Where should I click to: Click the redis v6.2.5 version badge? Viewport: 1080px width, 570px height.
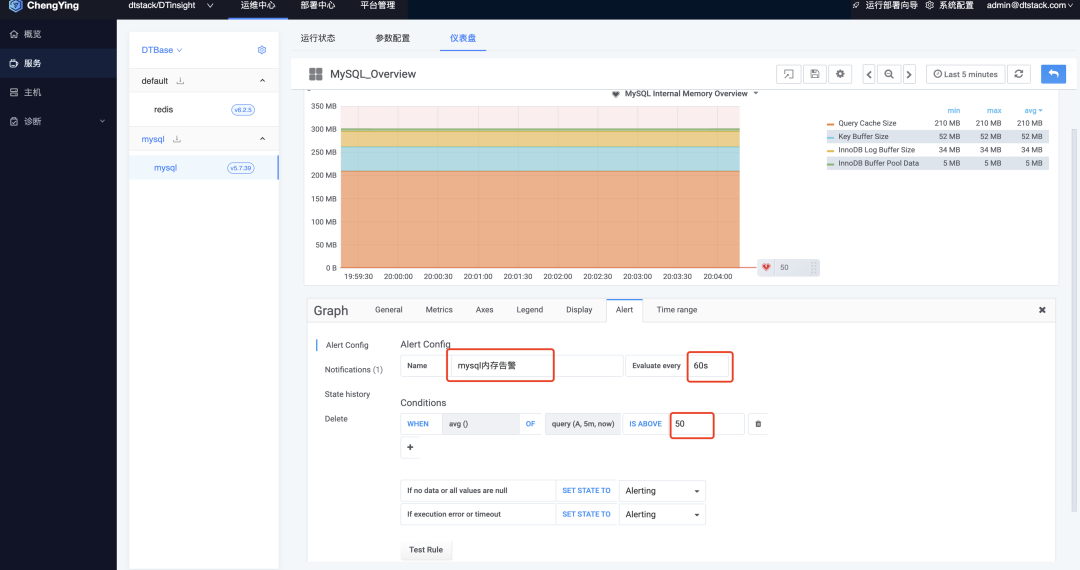pos(242,109)
